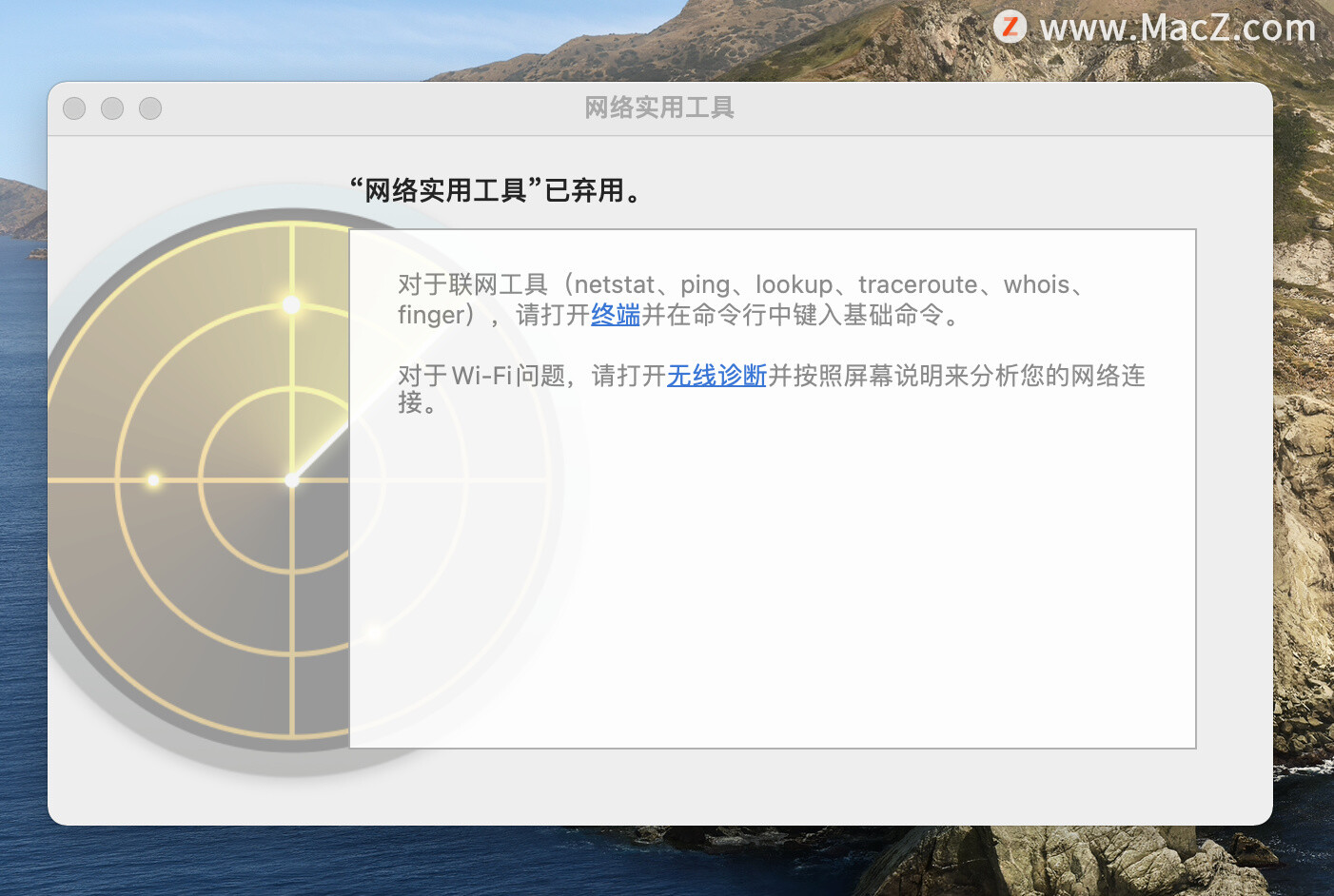Image resolution: width=1334 pixels, height=896 pixels.
Task: Close the 网络实用工具 window
Action: 74,108
